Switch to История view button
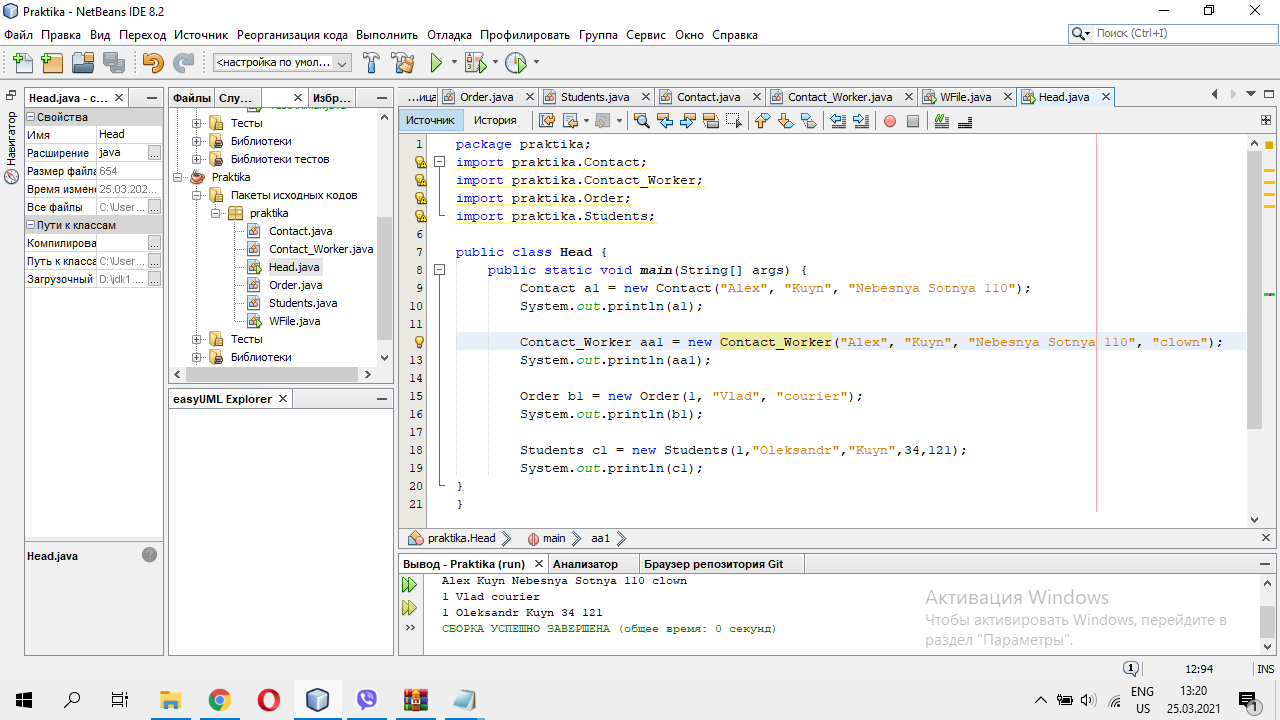The height and width of the screenshot is (720, 1280). pyautogui.click(x=495, y=120)
